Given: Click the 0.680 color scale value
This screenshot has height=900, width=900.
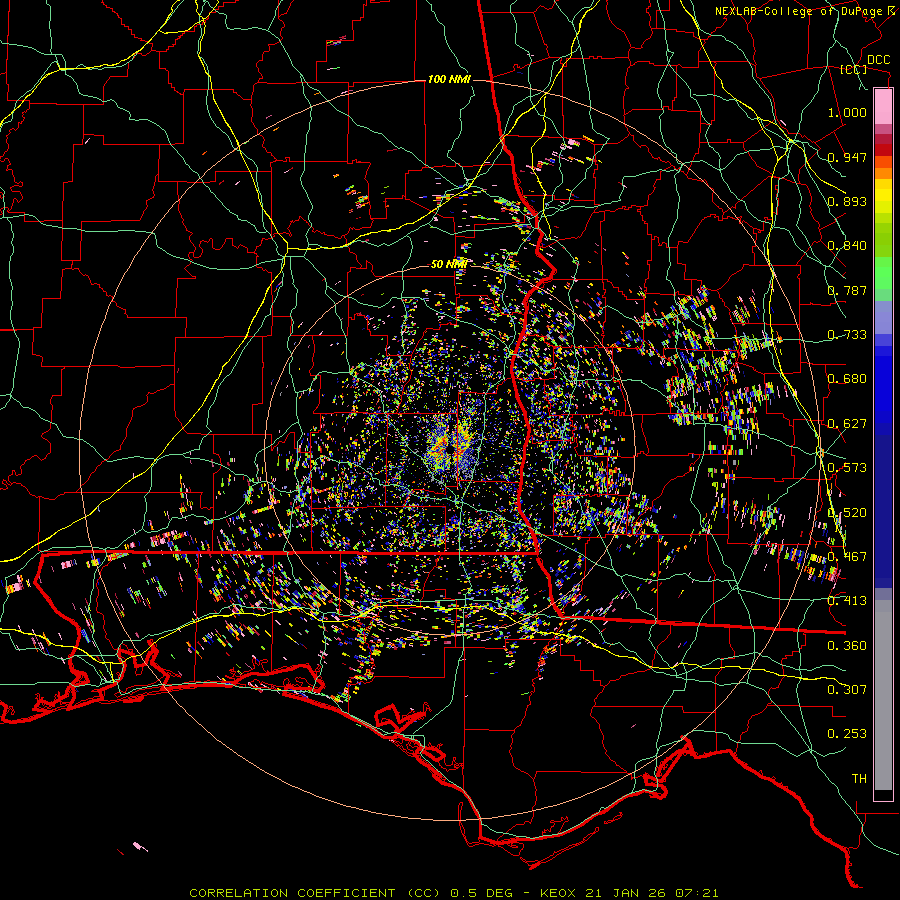Looking at the screenshot, I should 847,379.
